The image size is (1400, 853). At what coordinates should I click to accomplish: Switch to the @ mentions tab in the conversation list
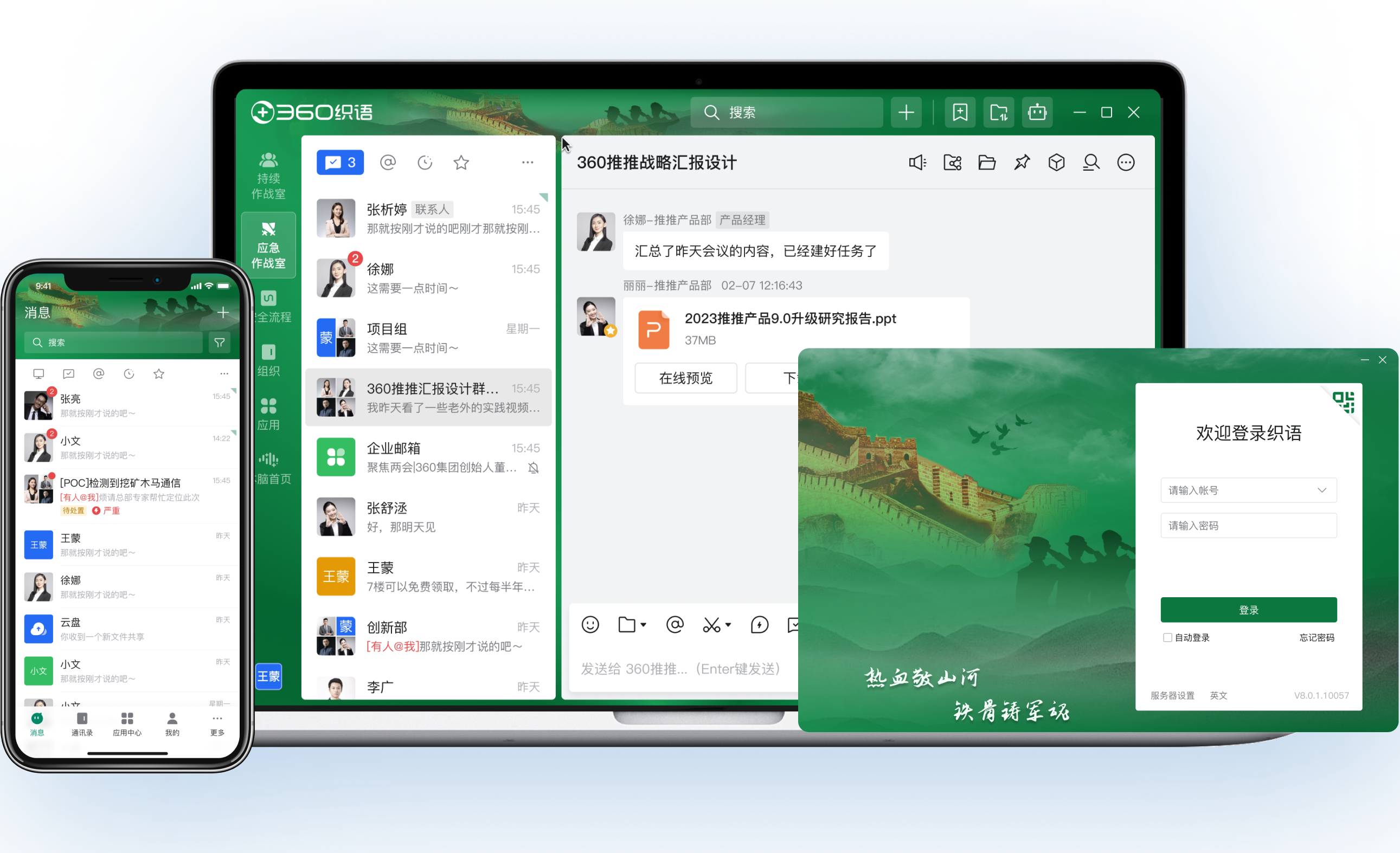(x=388, y=163)
